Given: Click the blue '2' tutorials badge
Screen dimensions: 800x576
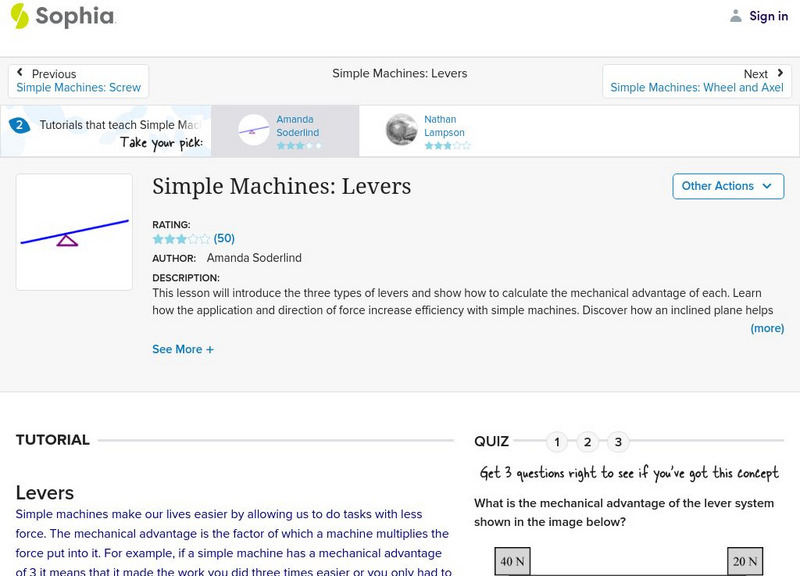Looking at the screenshot, I should [x=22, y=124].
